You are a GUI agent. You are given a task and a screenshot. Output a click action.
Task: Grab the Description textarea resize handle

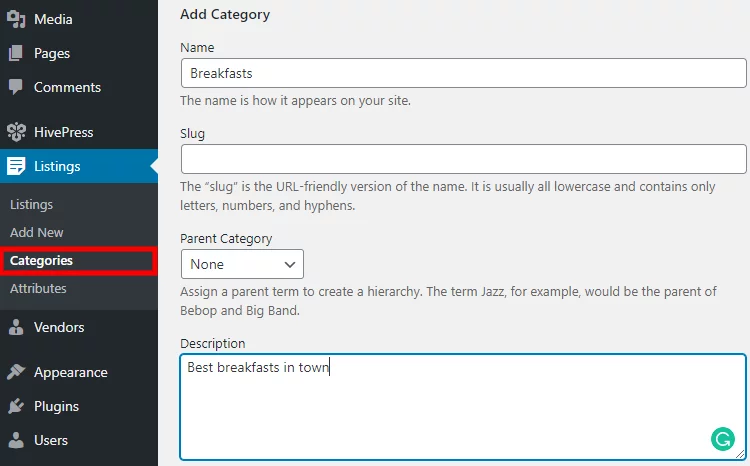pyautogui.click(x=740, y=455)
